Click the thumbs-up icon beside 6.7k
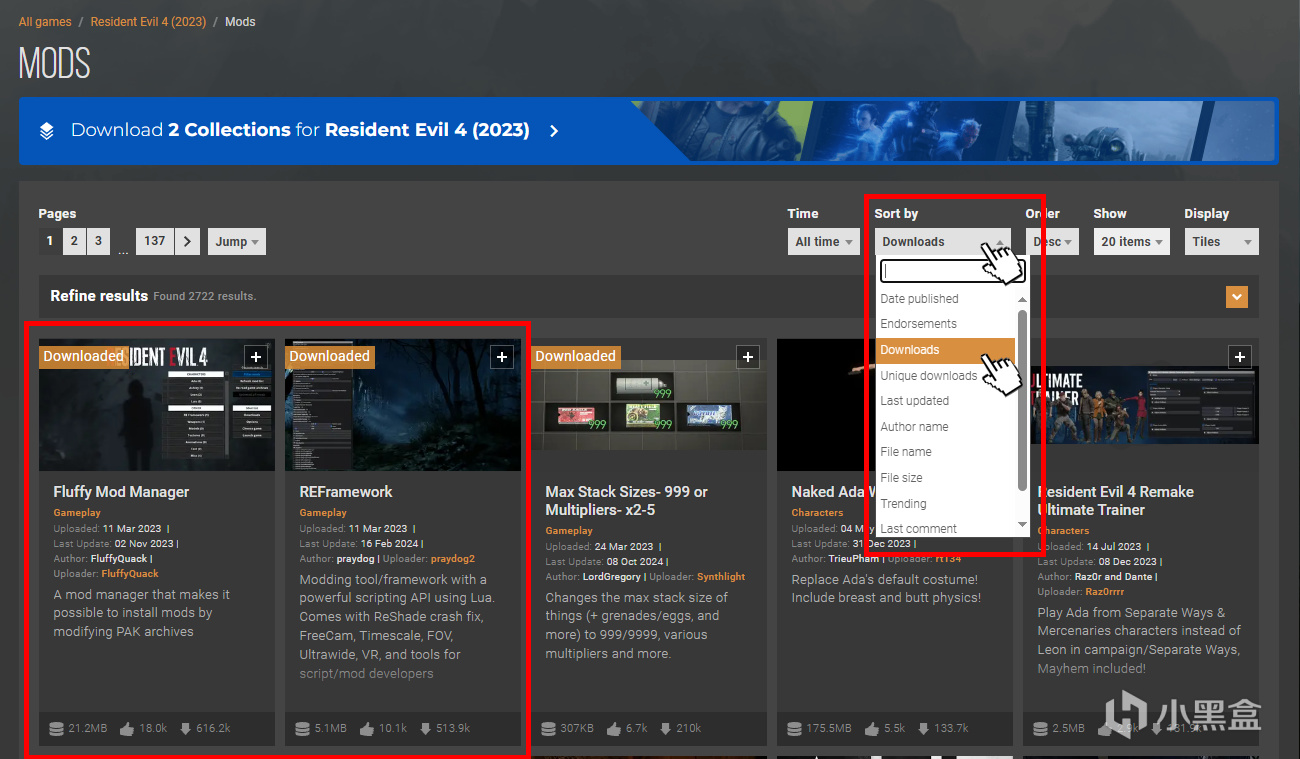This screenshot has width=1300, height=759. point(612,728)
